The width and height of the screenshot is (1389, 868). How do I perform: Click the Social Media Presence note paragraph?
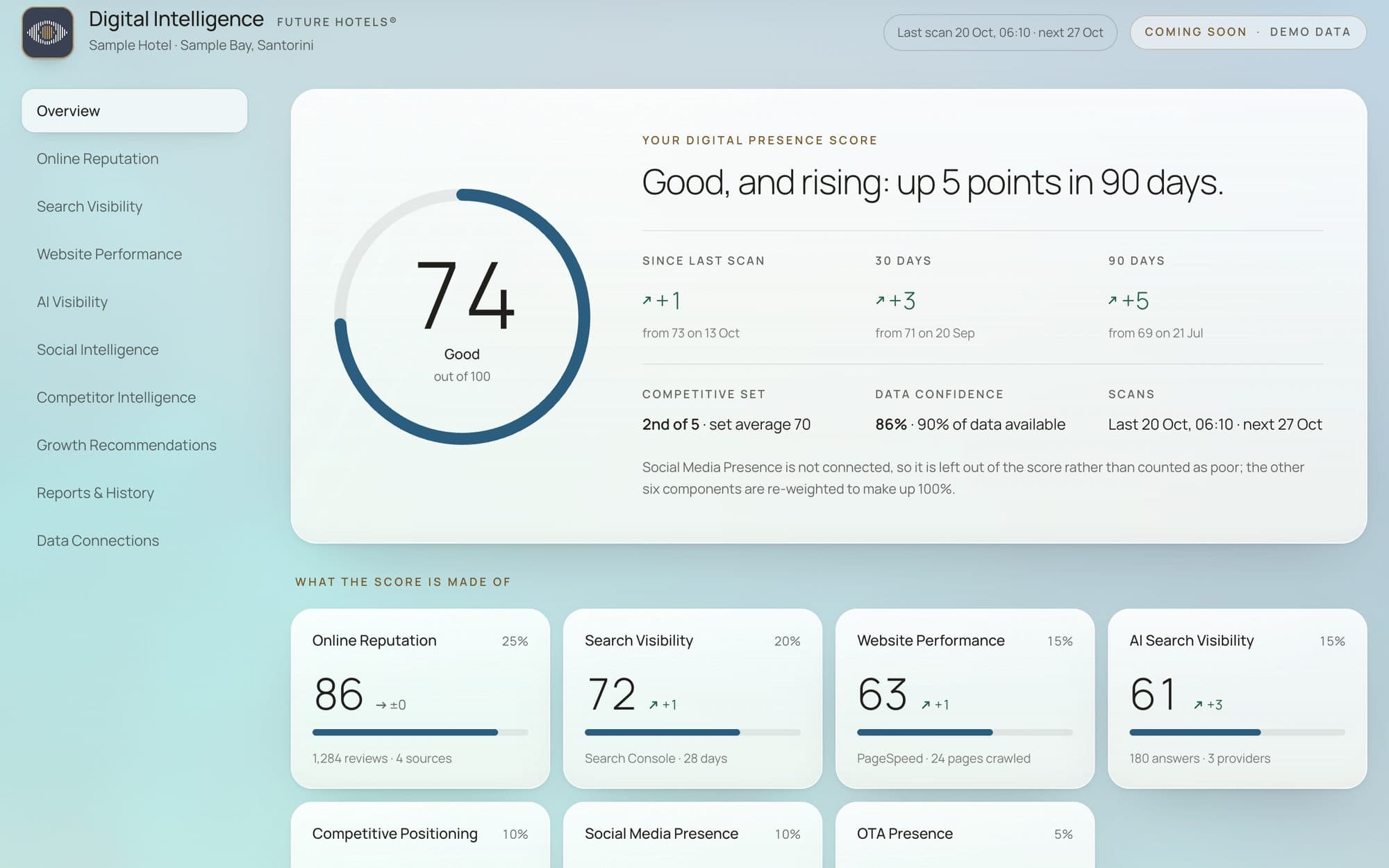point(973,478)
